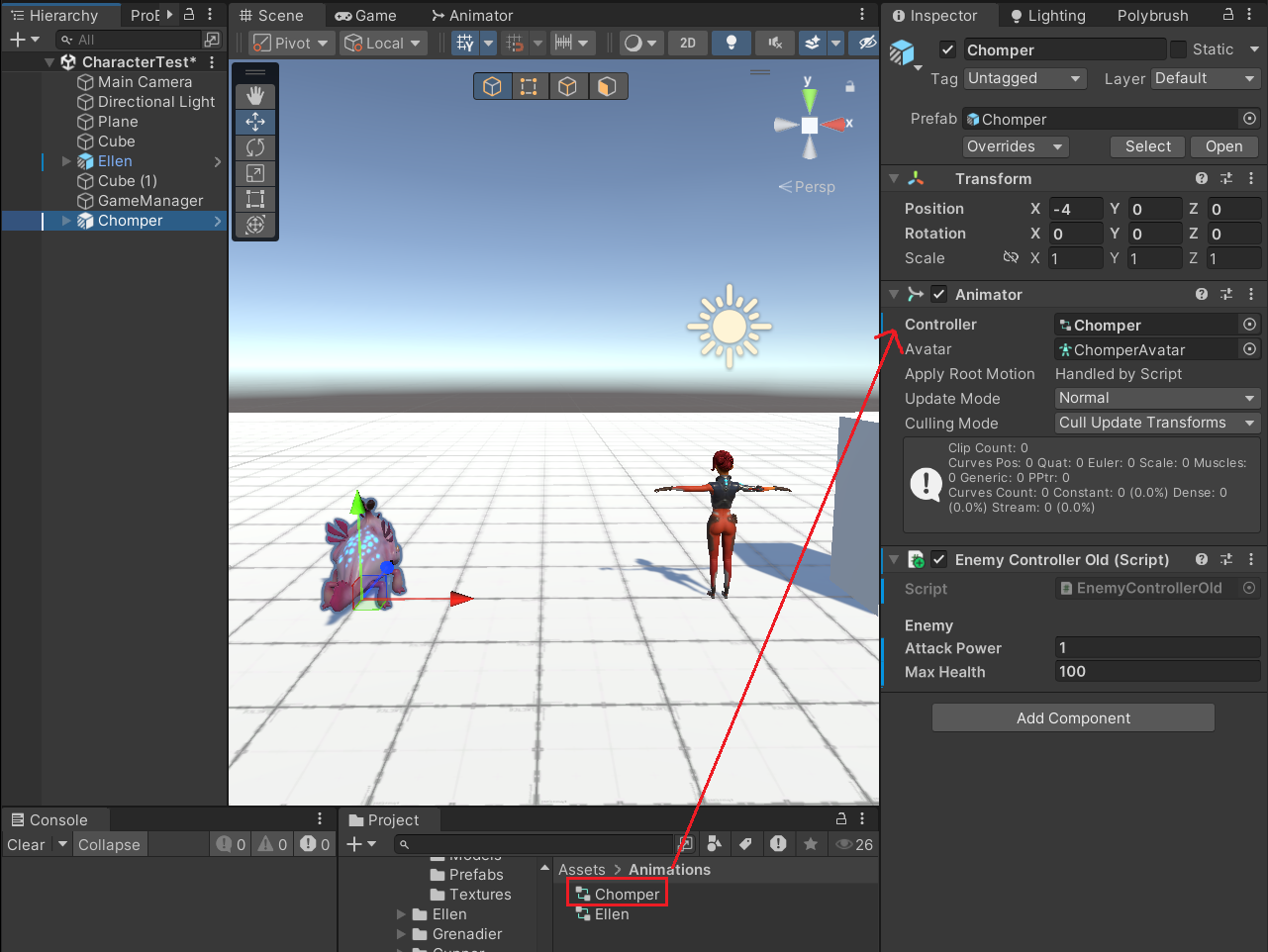The image size is (1268, 952).
Task: Search Project assets by type
Action: [715, 844]
